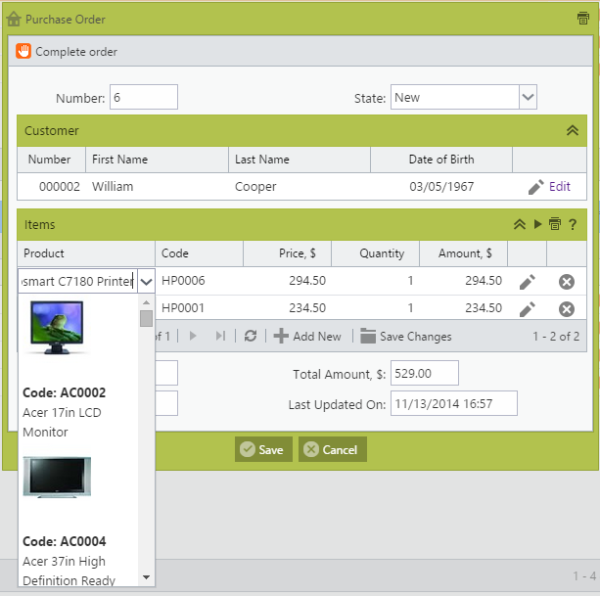Click the home icon beside Purchase Order
Screen dimensions: 600x596
pyautogui.click(x=14, y=19)
